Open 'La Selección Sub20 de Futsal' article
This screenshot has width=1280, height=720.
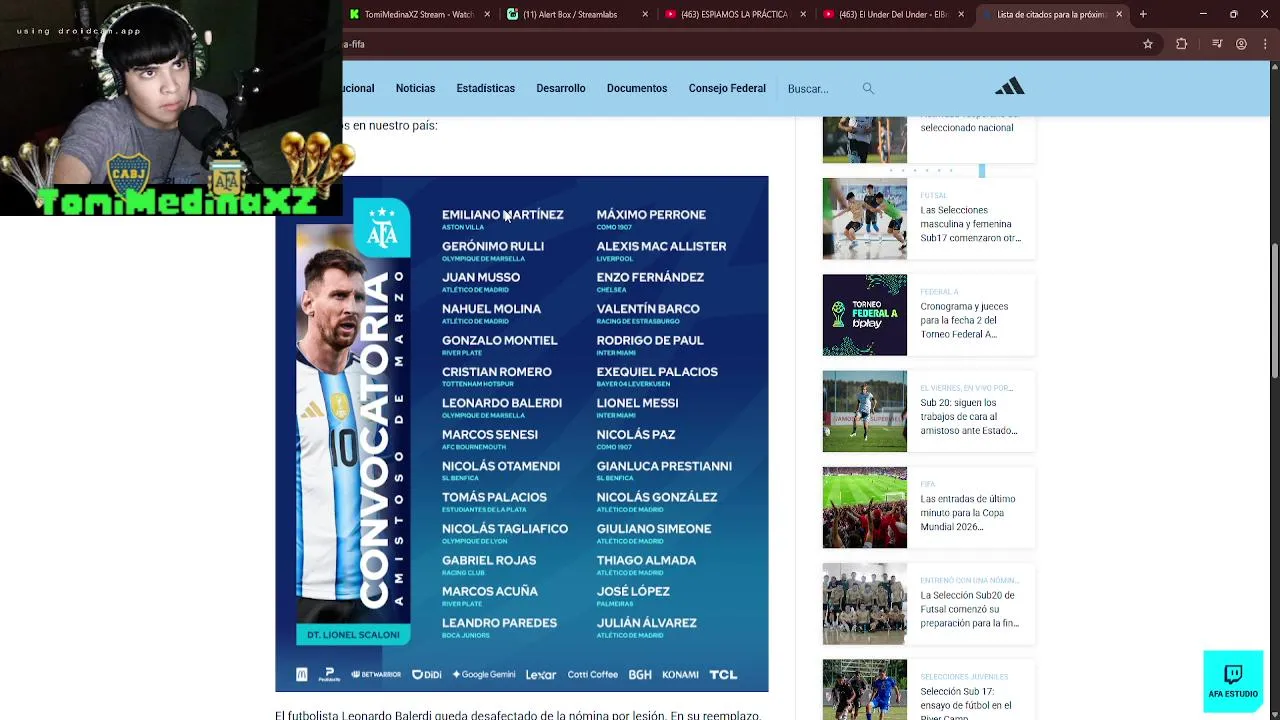[x=969, y=609]
